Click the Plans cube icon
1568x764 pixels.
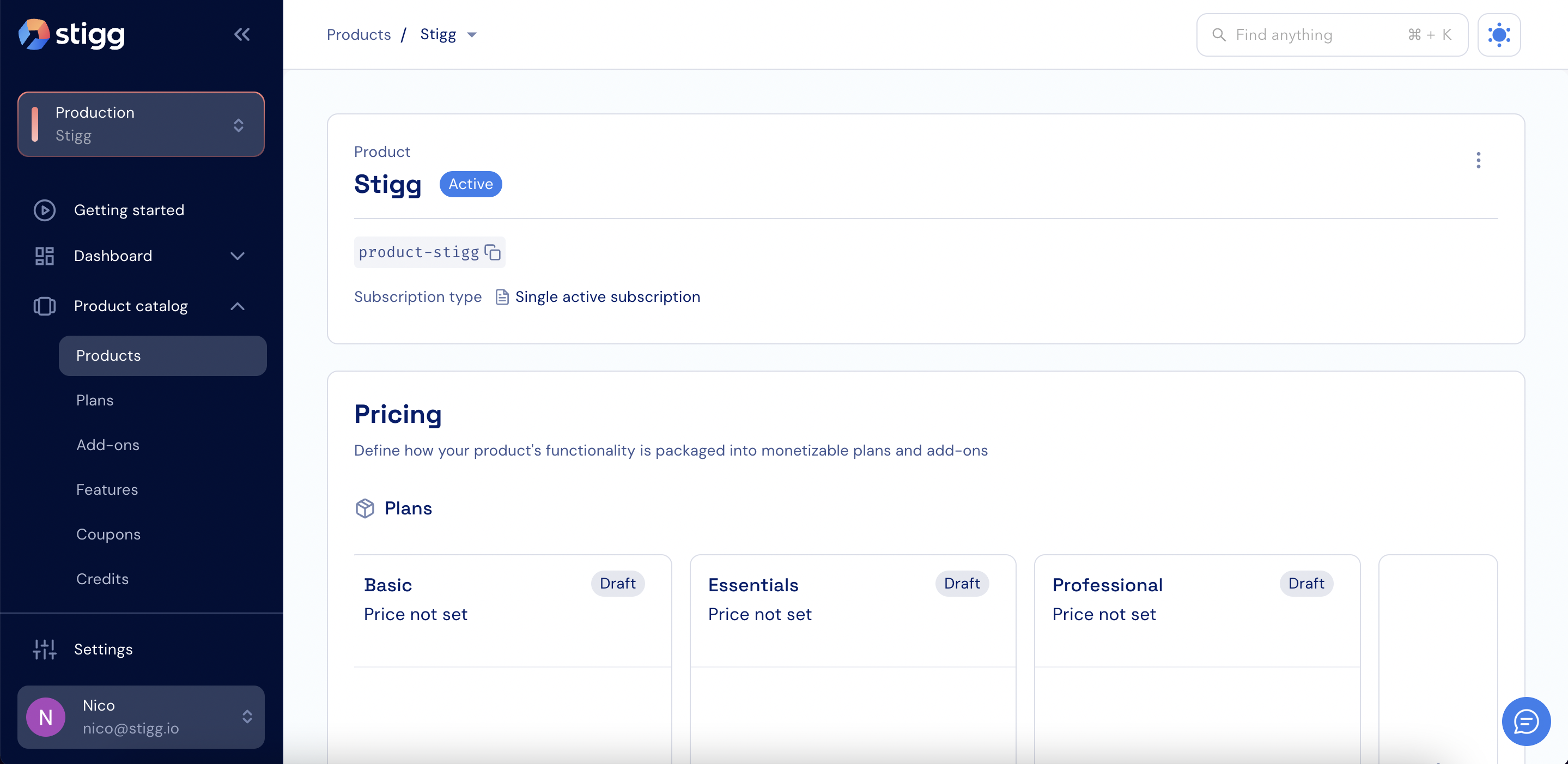[x=364, y=508]
